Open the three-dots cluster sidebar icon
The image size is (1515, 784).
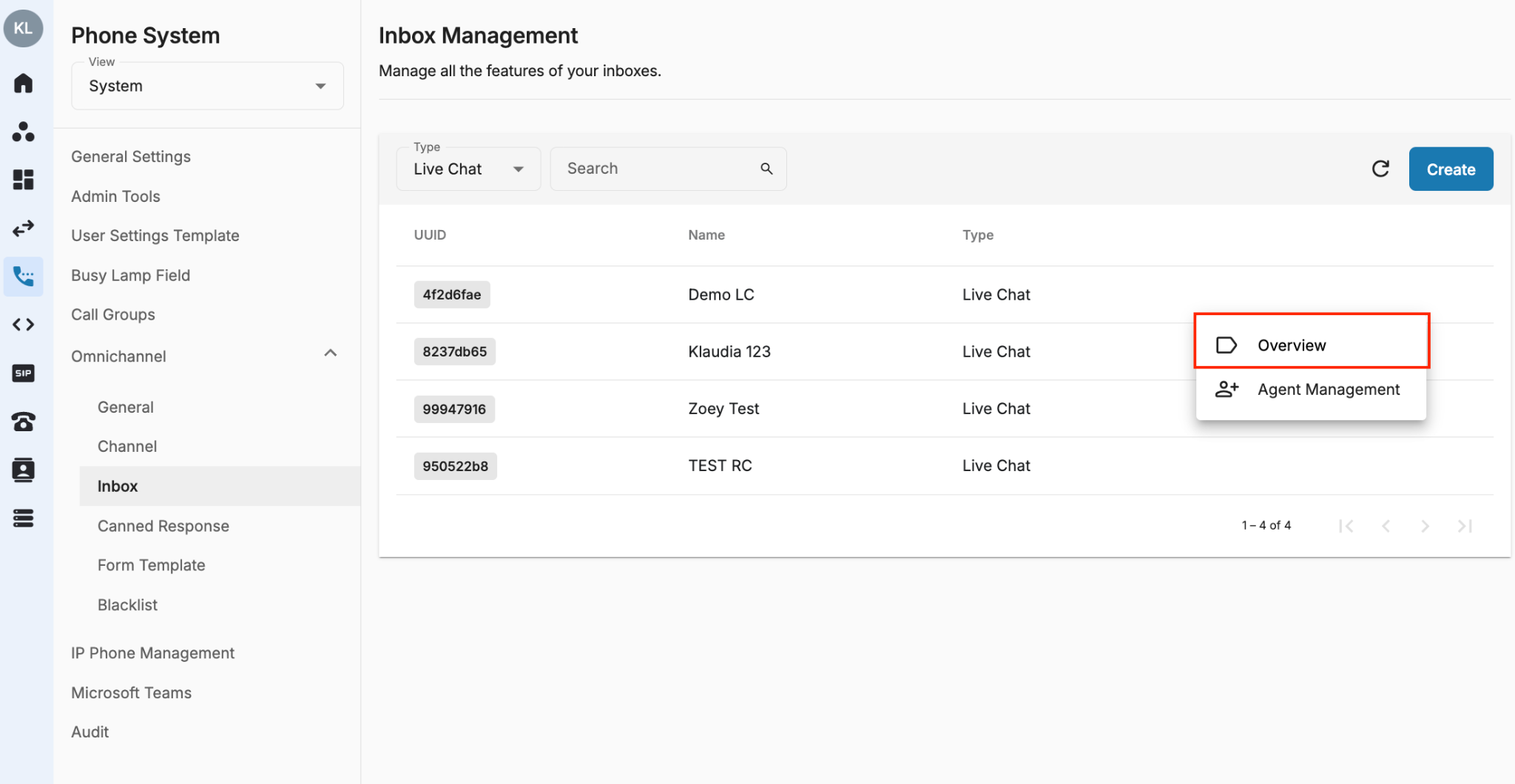(23, 132)
